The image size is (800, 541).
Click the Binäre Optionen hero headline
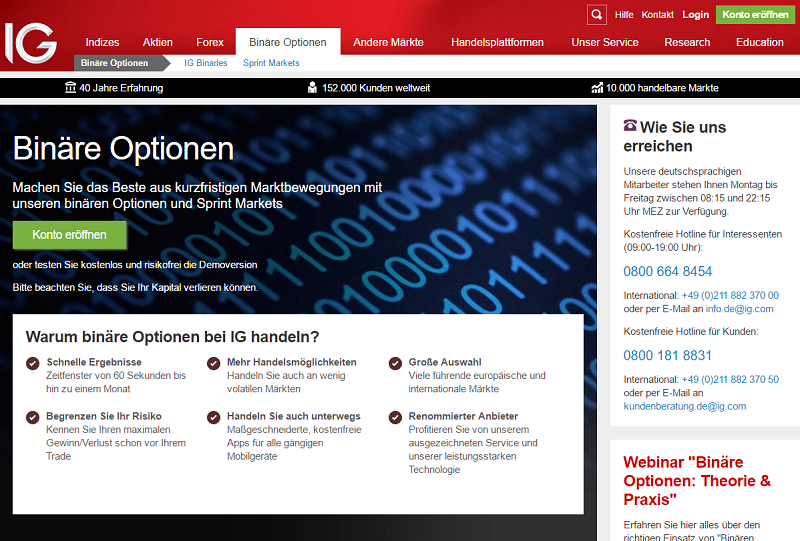(x=123, y=149)
